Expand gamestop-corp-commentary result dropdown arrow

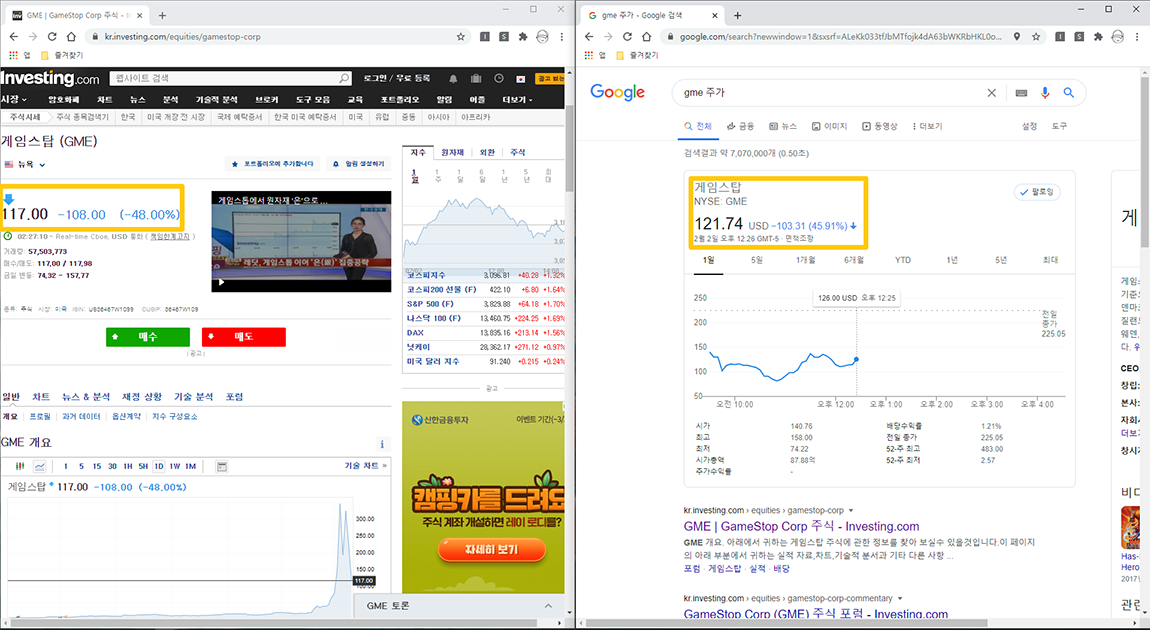click(x=900, y=598)
